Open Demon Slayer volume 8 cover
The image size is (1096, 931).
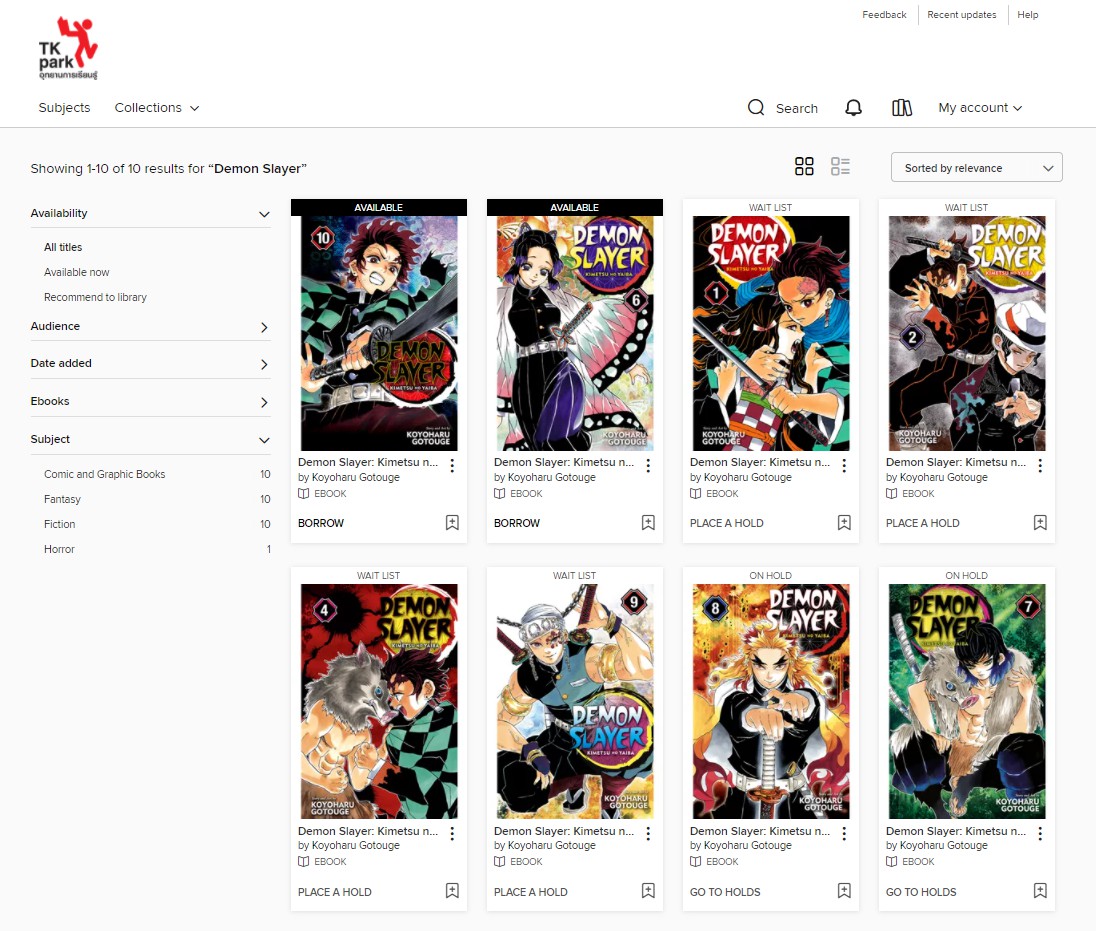pyautogui.click(x=771, y=701)
